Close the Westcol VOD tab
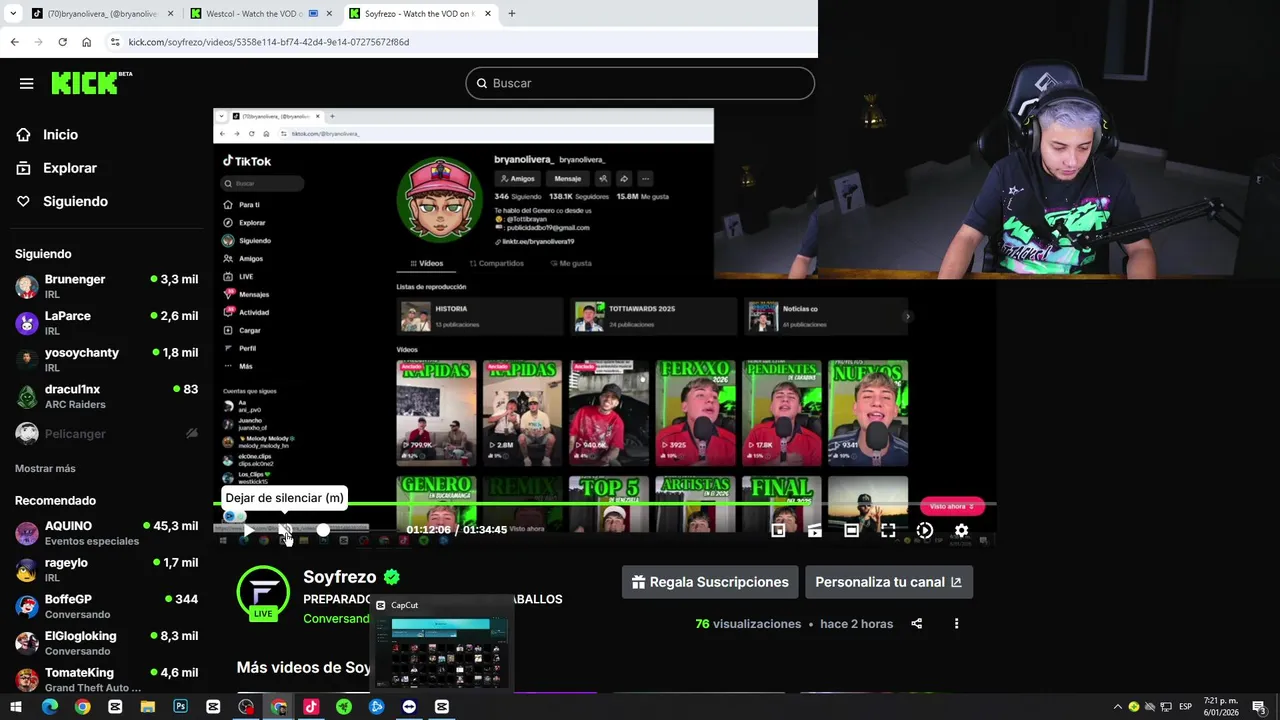1280x720 pixels. point(329,14)
